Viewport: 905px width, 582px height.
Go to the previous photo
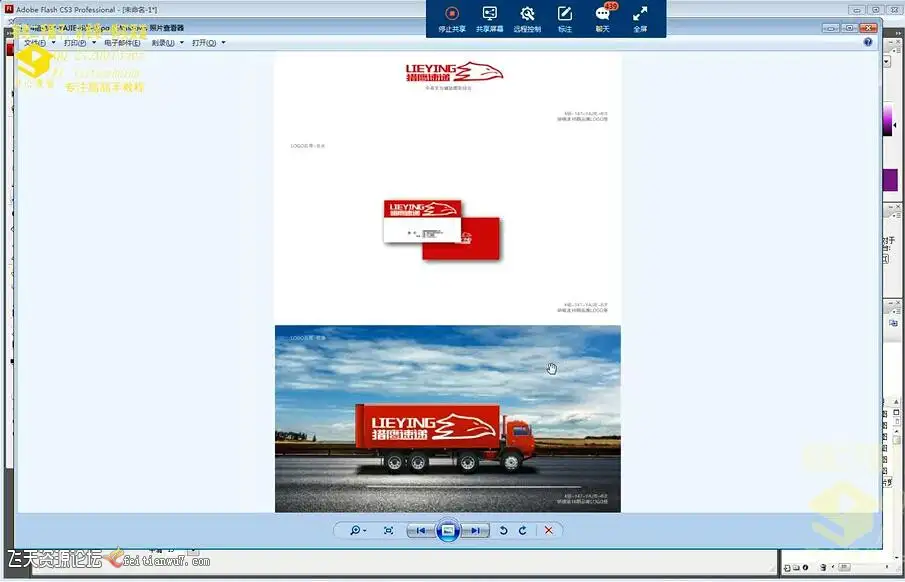[x=421, y=530]
